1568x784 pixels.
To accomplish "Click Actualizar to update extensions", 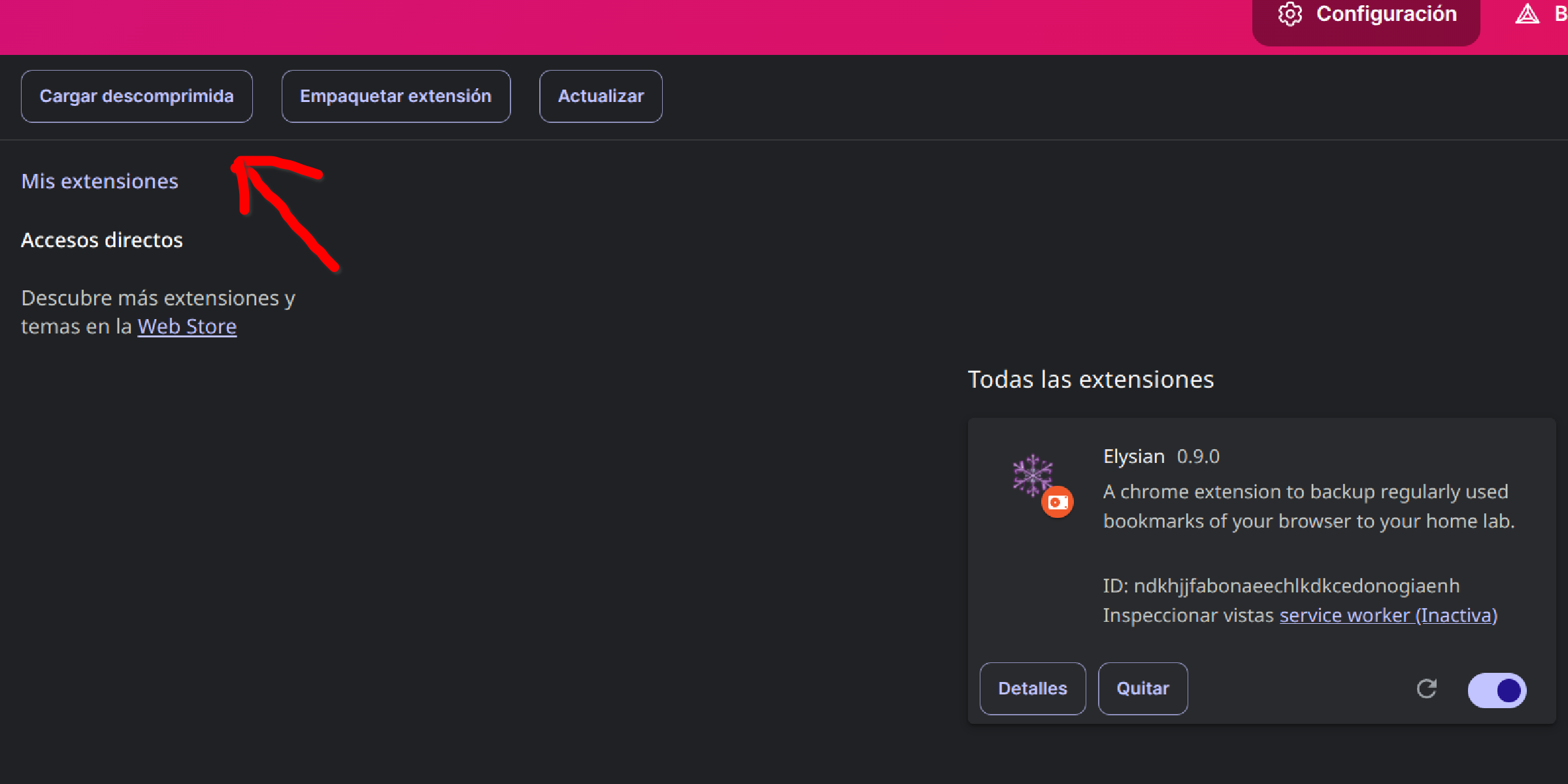I will pyautogui.click(x=600, y=96).
